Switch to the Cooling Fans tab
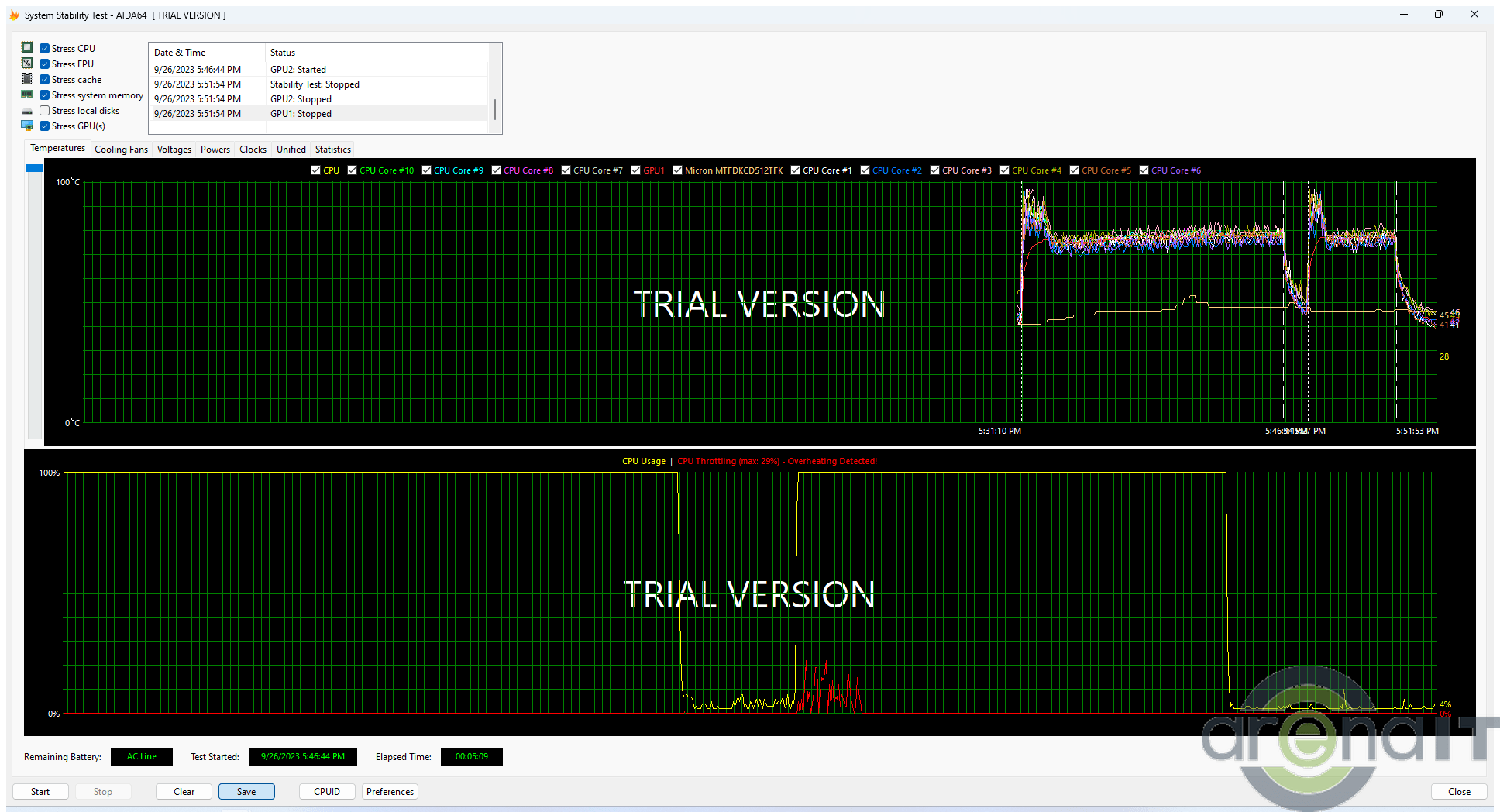The image size is (1500, 812). pos(121,150)
